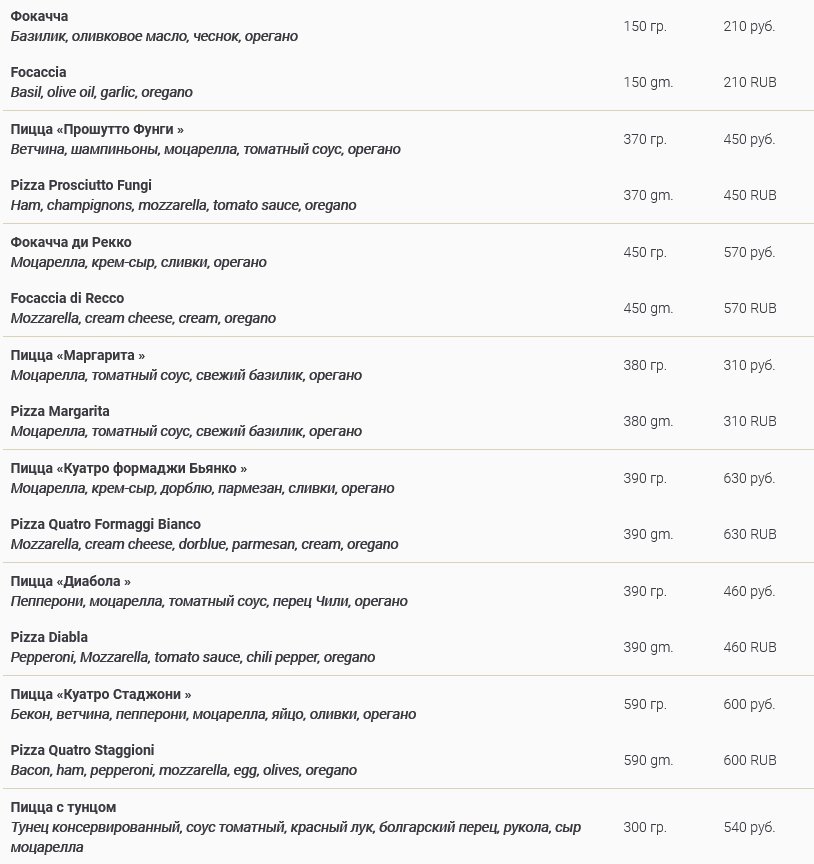Select the Pizza Quatro Staggioni name
Viewport: 814px width, 864px height.
pos(82,750)
